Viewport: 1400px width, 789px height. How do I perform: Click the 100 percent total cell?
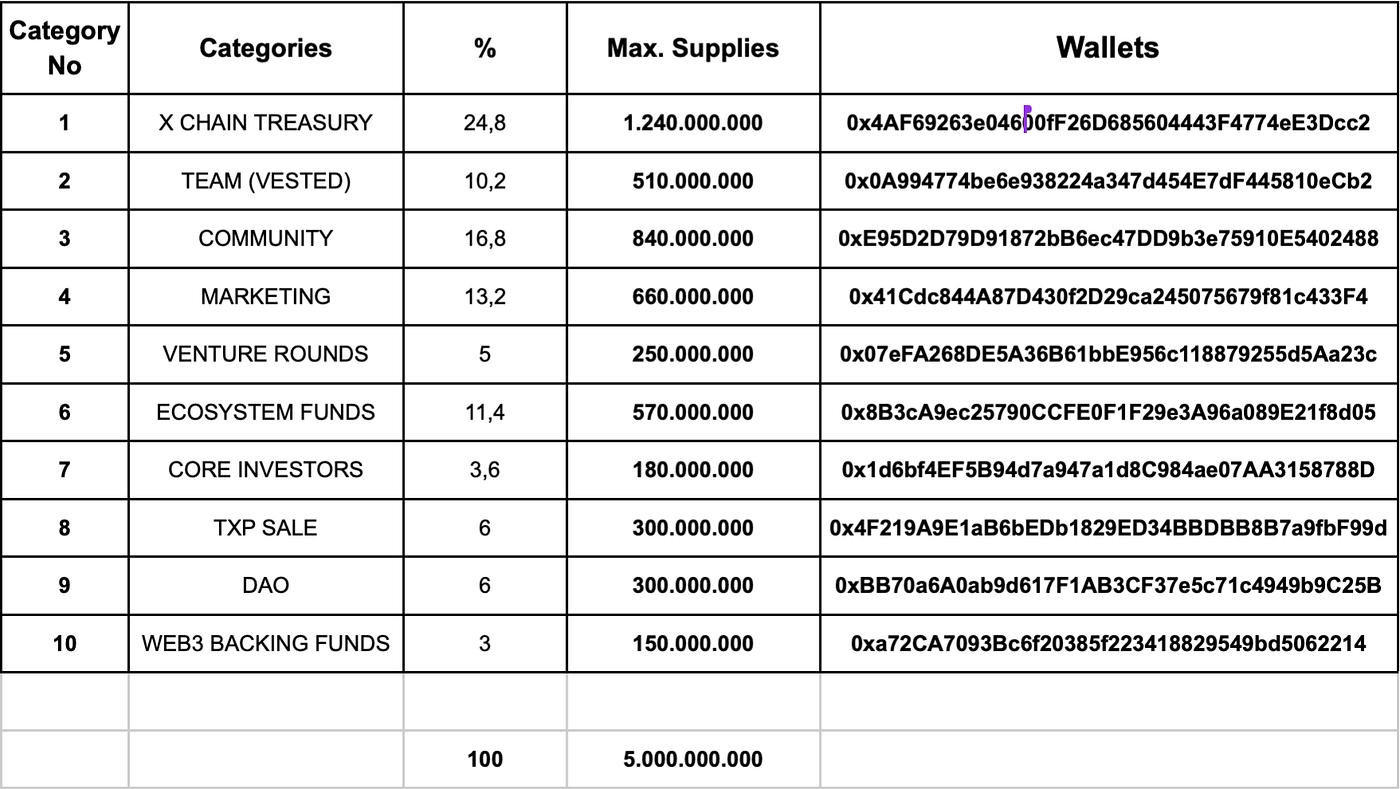point(485,759)
